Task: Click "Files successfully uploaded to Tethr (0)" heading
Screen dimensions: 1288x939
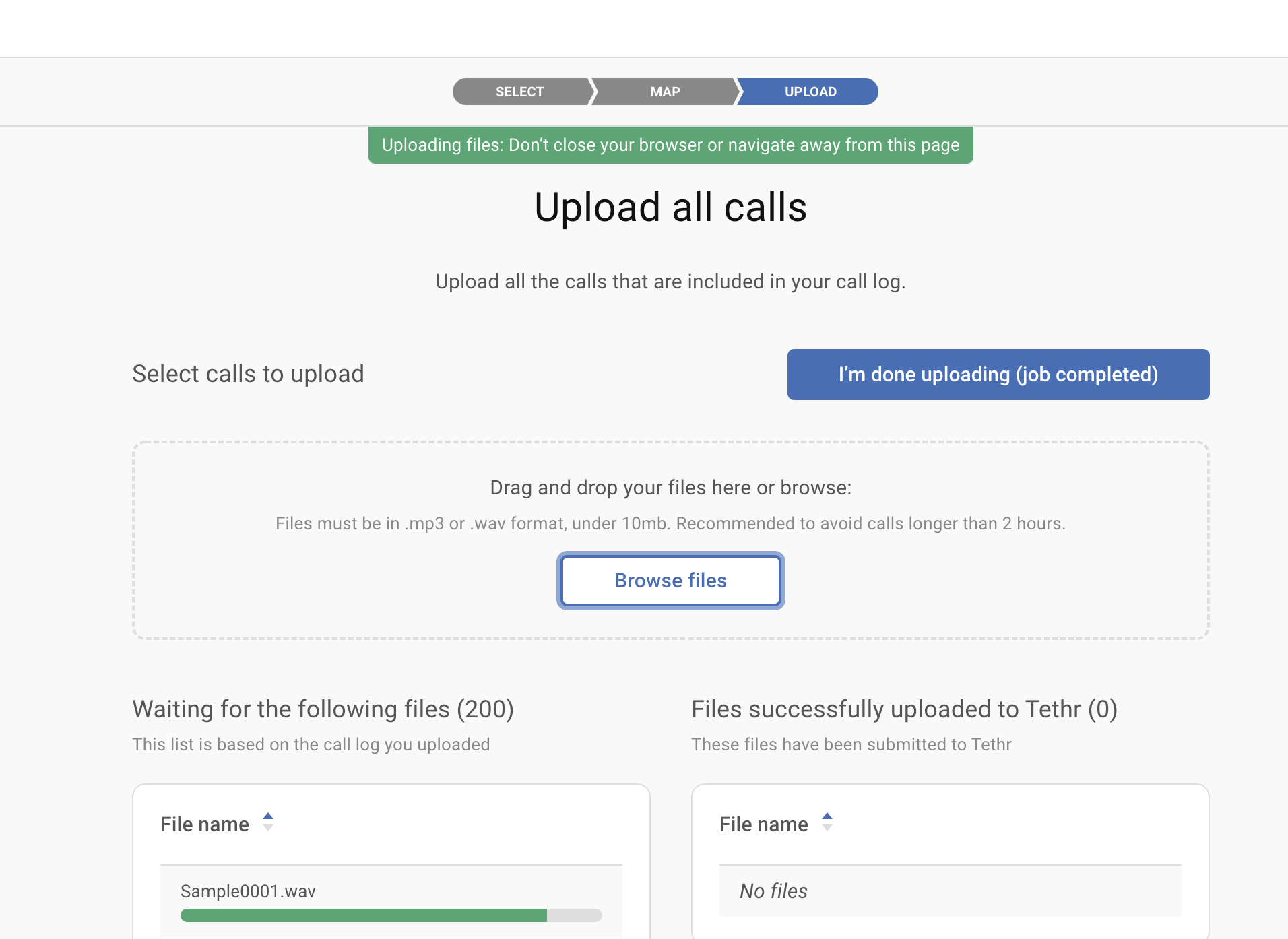Action: (x=904, y=709)
